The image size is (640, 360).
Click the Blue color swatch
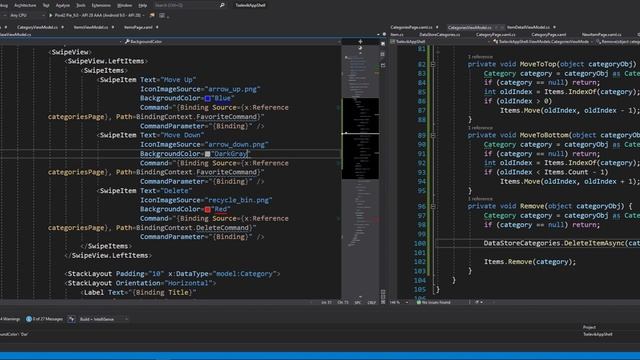tap(207, 98)
